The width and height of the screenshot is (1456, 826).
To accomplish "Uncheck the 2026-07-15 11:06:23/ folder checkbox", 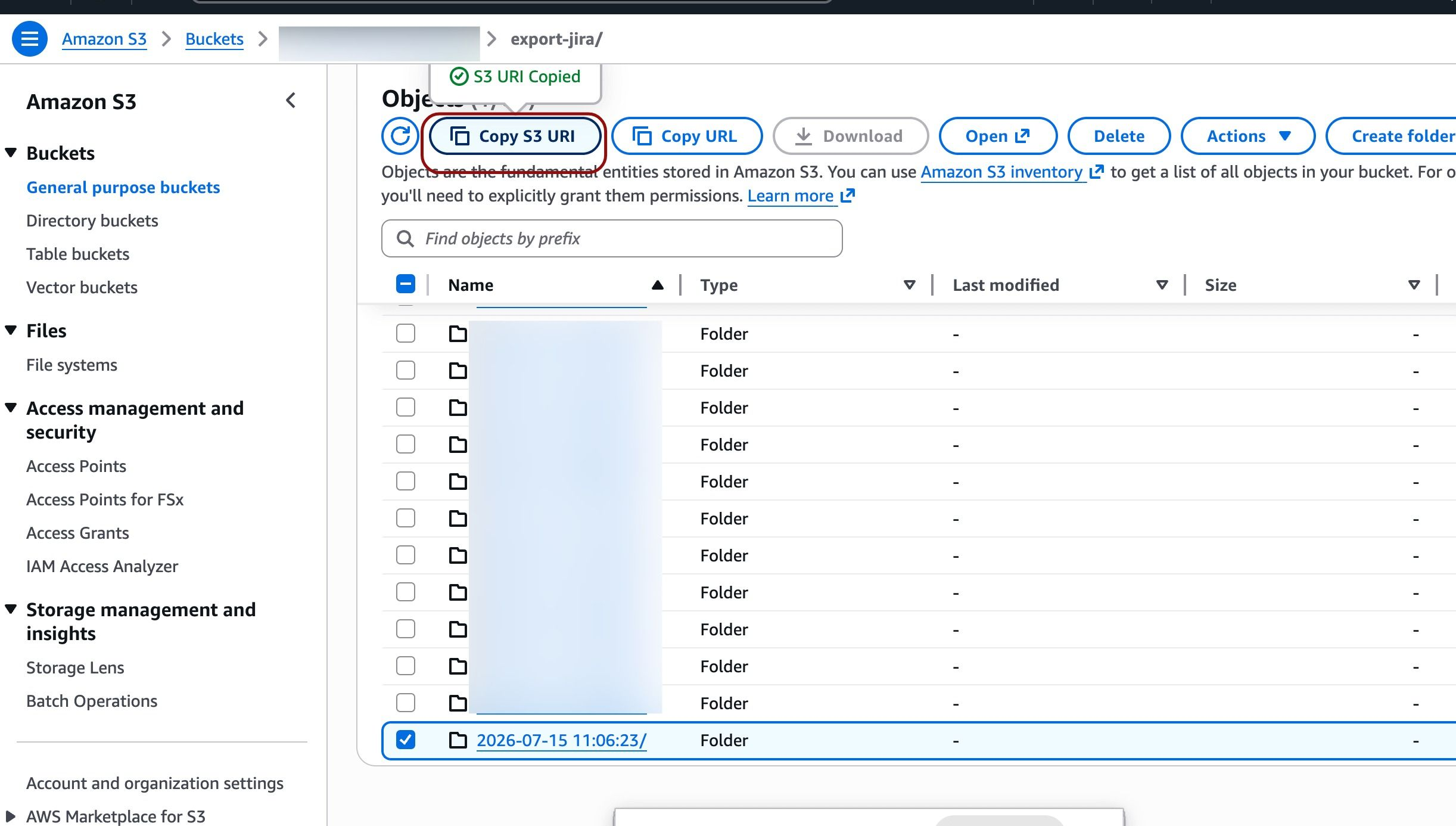I will pos(406,740).
